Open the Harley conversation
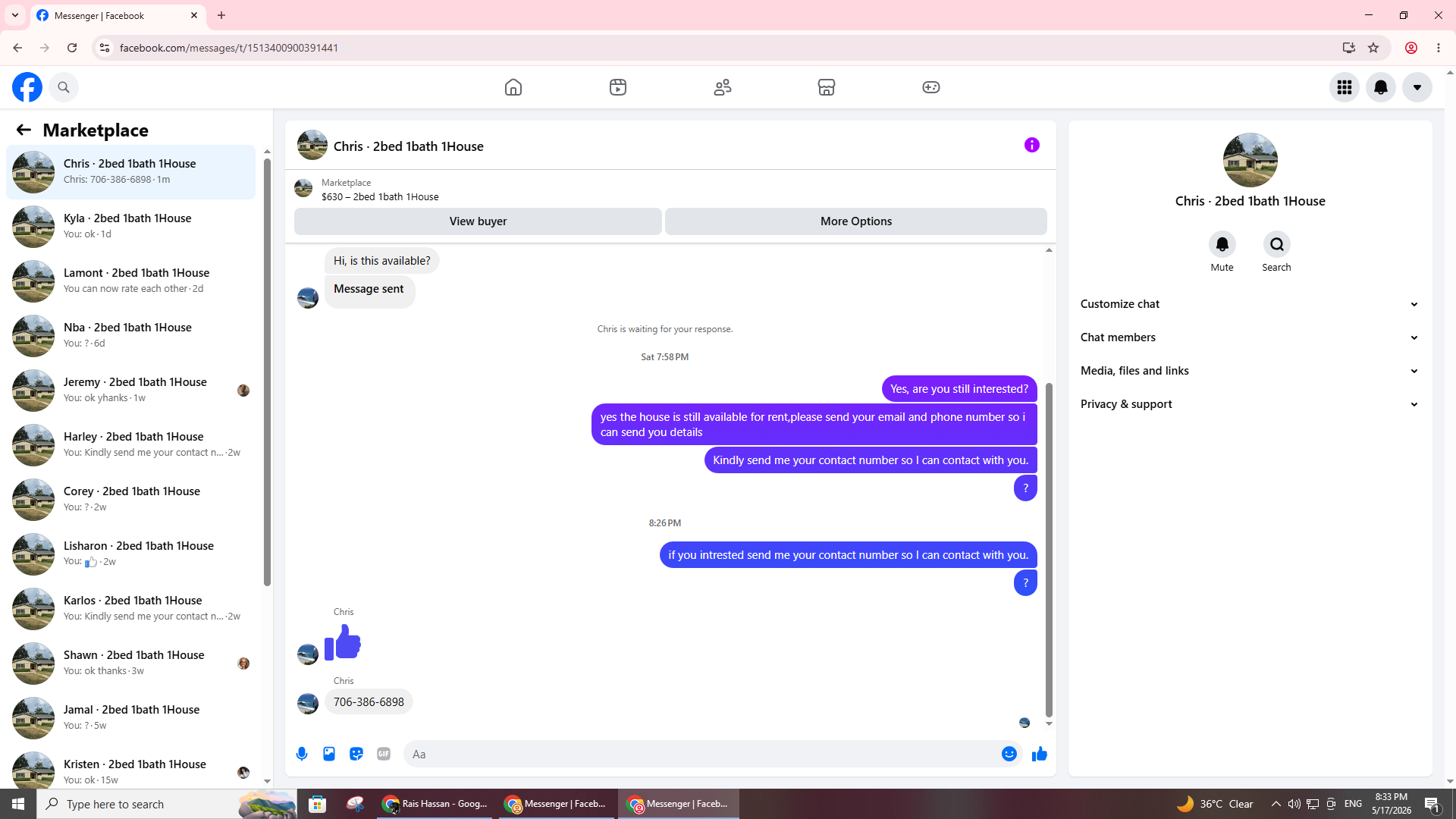This screenshot has height=819, width=1456. (x=130, y=444)
